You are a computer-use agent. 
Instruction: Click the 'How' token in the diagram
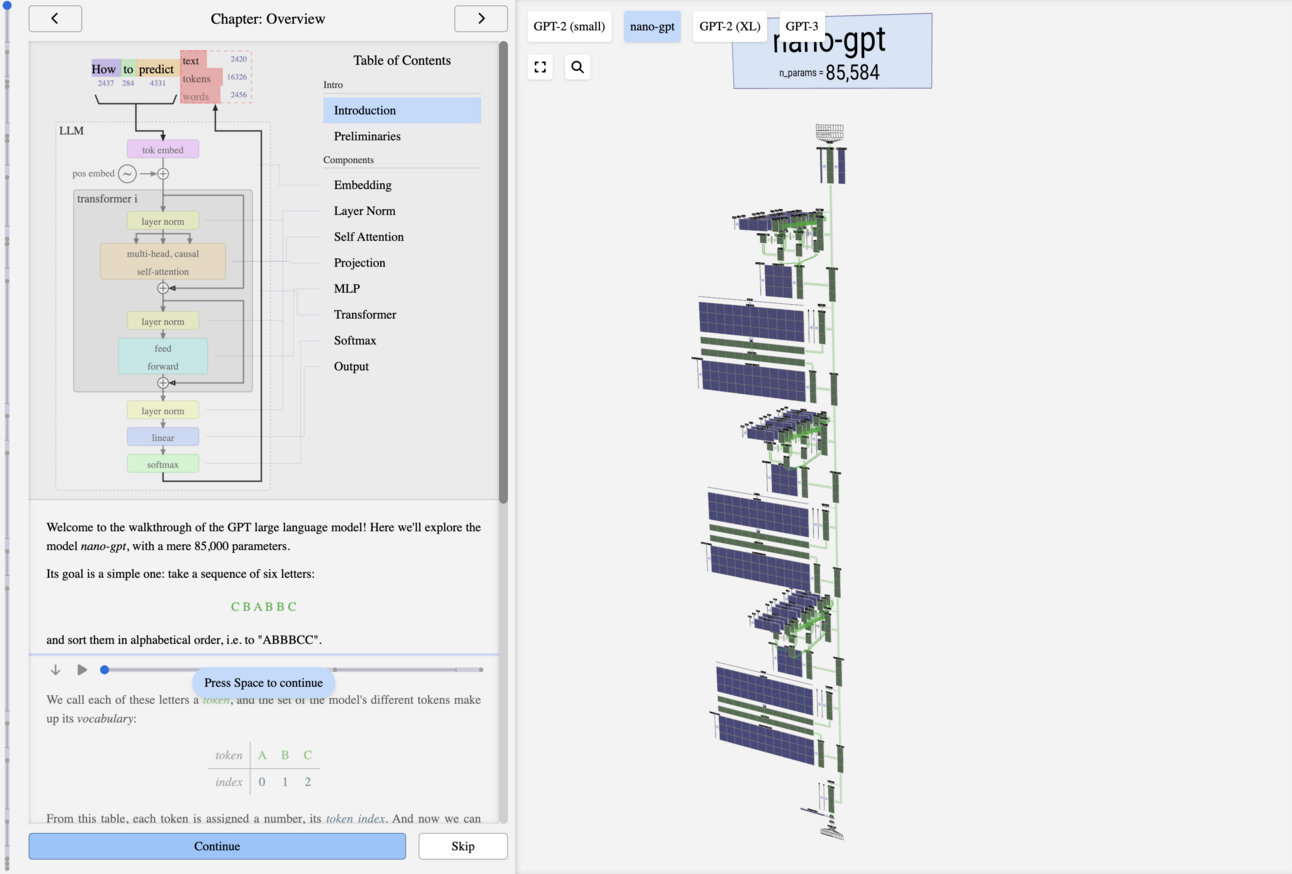click(104, 69)
